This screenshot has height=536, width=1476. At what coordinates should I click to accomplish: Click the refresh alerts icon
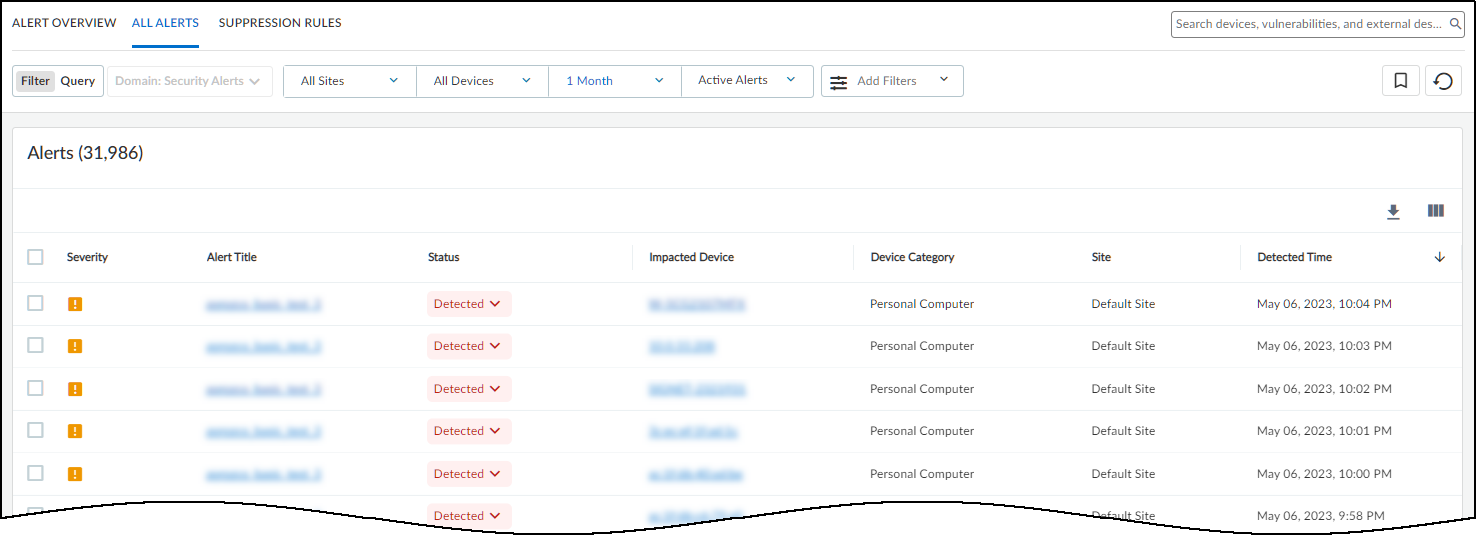point(1443,81)
